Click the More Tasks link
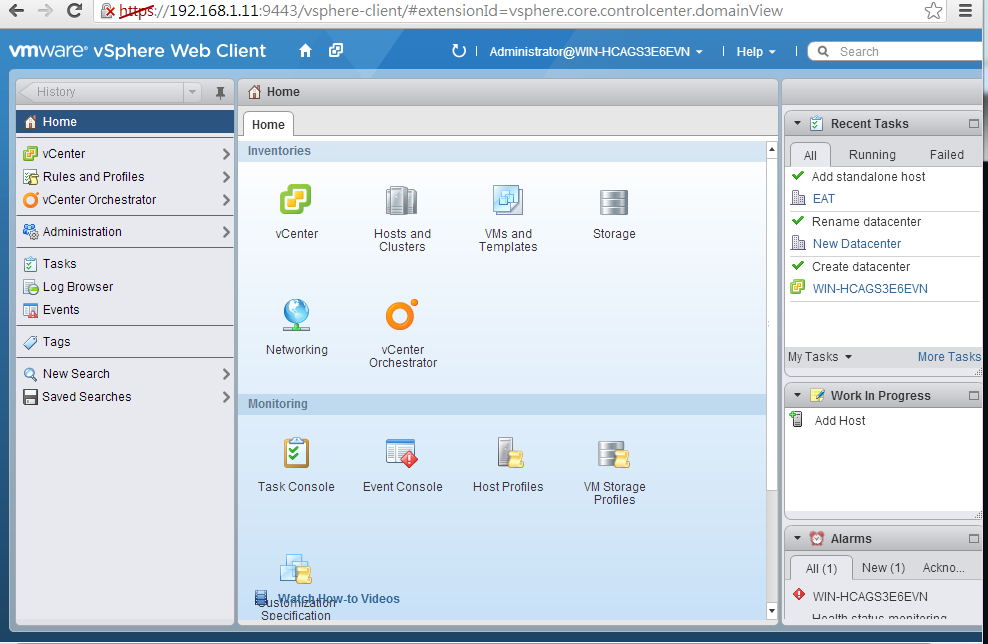This screenshot has width=988, height=644. [949, 357]
